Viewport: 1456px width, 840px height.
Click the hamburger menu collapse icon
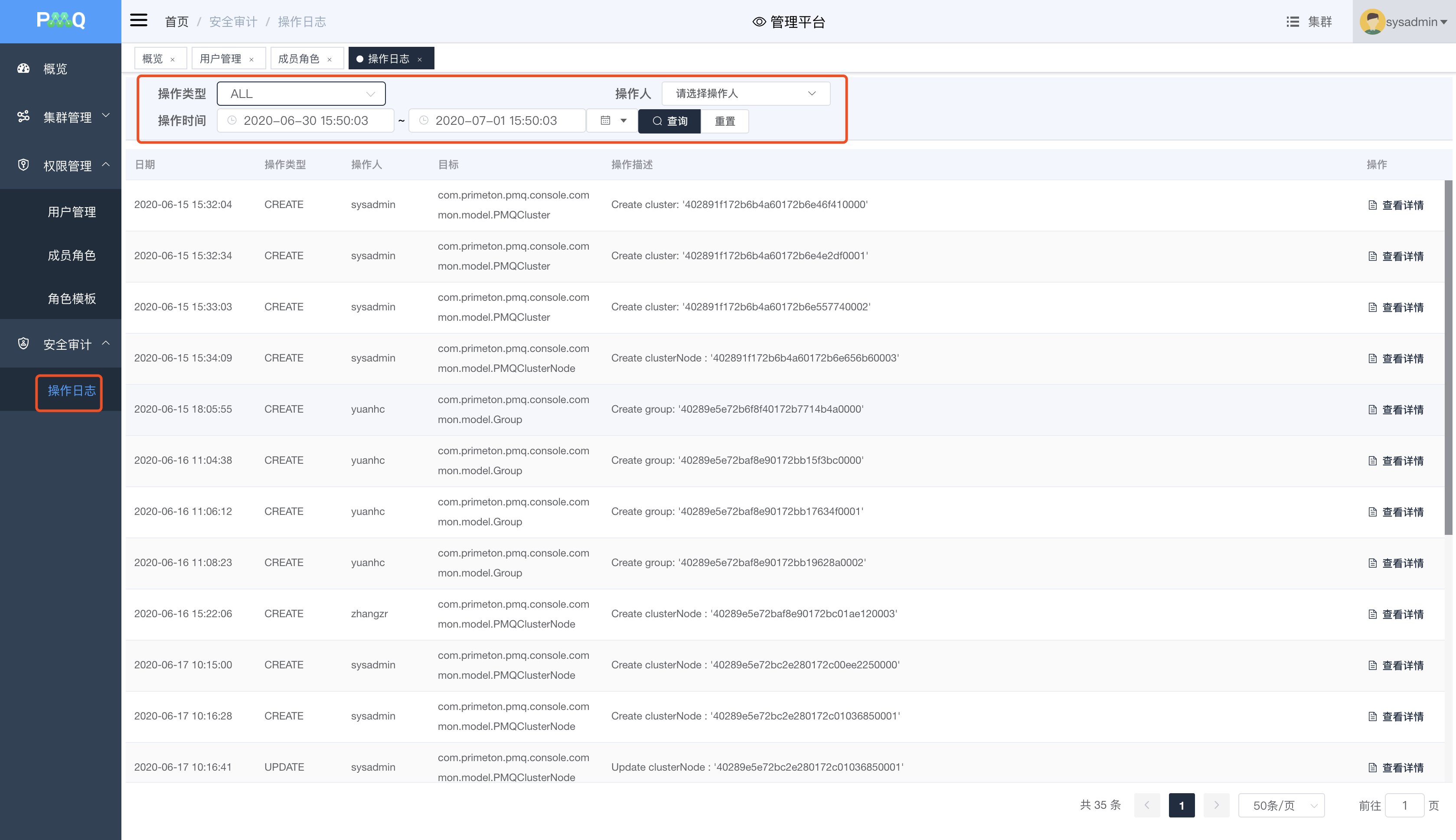pyautogui.click(x=138, y=21)
